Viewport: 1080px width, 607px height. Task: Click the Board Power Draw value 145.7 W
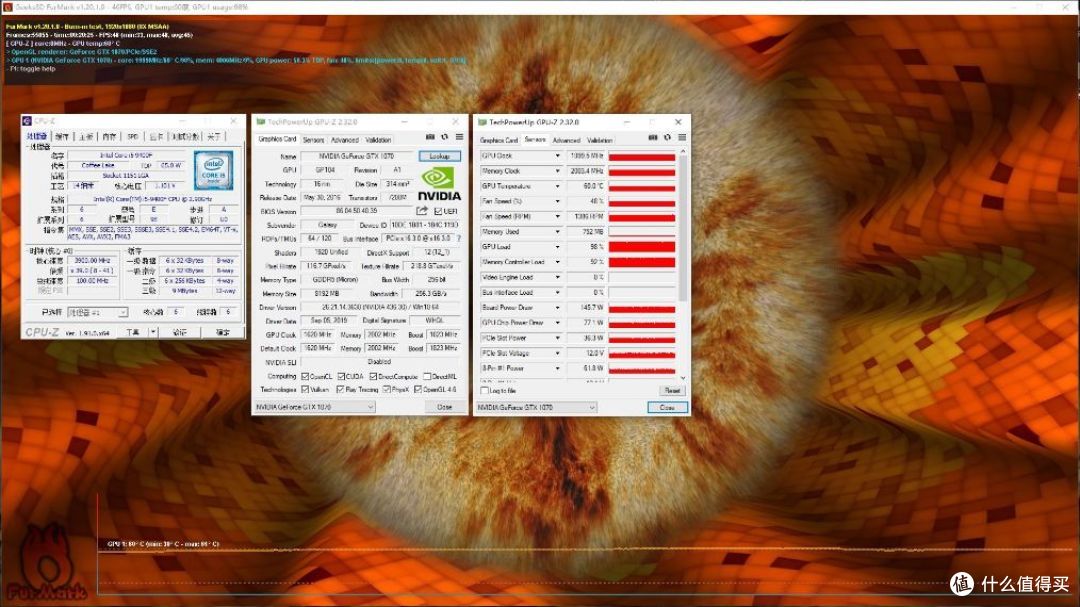[586, 307]
